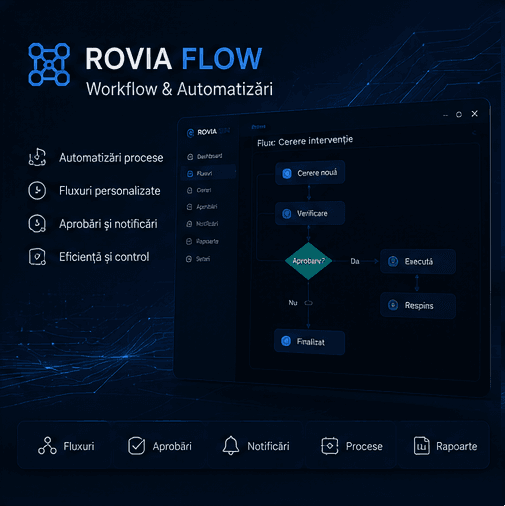Select the Respins flow node label
The height and width of the screenshot is (506, 505).
[x=419, y=305]
